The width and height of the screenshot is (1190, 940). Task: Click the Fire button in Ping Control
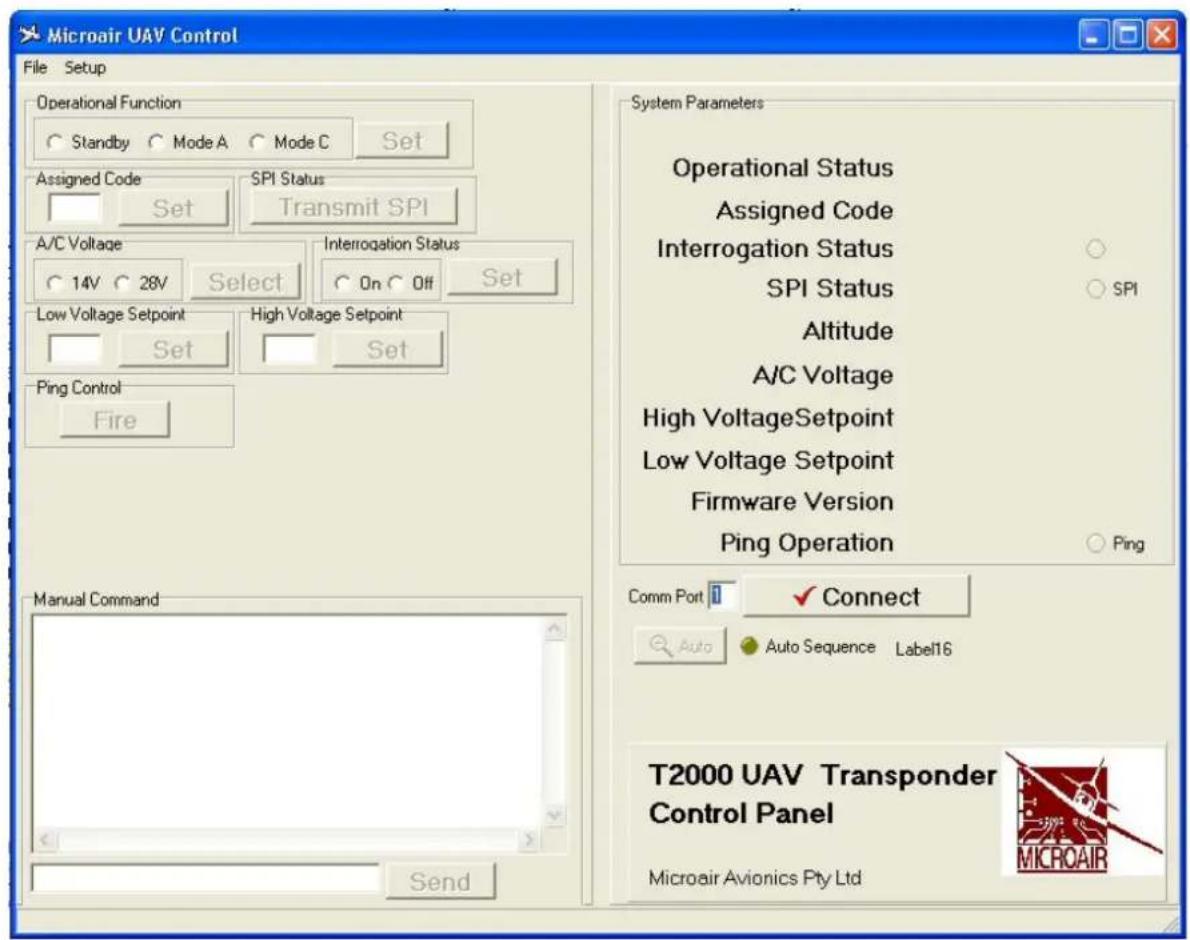pyautogui.click(x=115, y=420)
